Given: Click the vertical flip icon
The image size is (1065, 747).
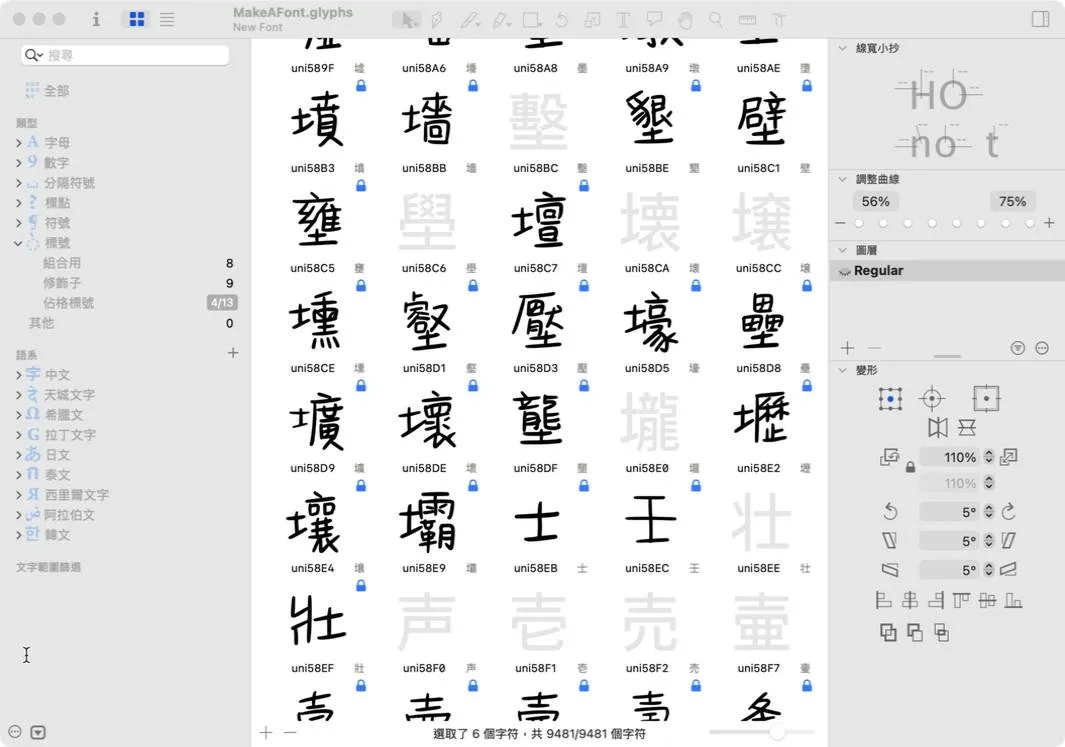Looking at the screenshot, I should [x=967, y=428].
